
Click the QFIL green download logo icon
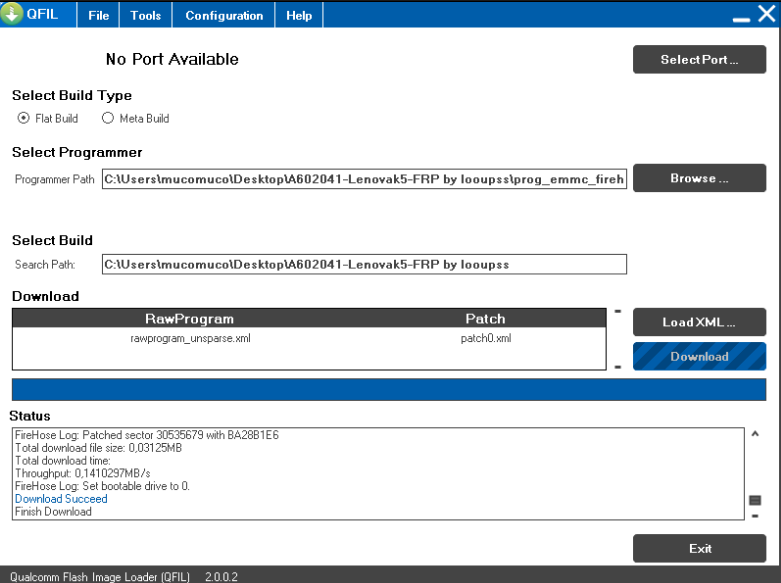[11, 13]
